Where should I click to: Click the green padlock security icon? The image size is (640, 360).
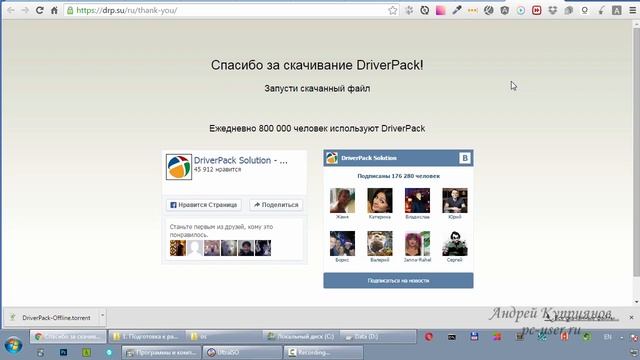click(x=70, y=10)
